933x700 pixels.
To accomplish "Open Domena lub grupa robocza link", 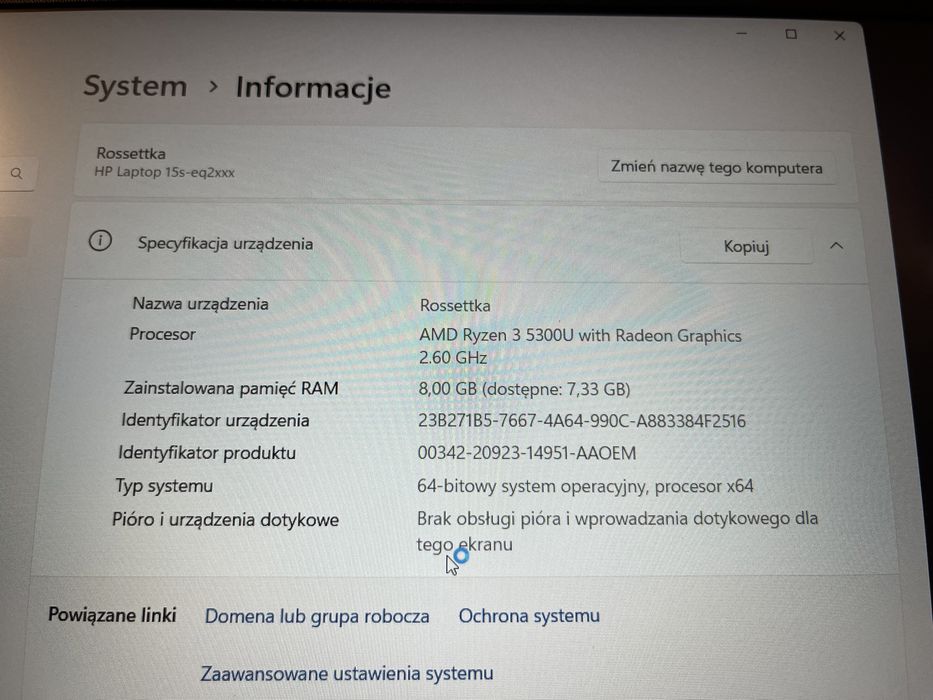I will coord(317,616).
